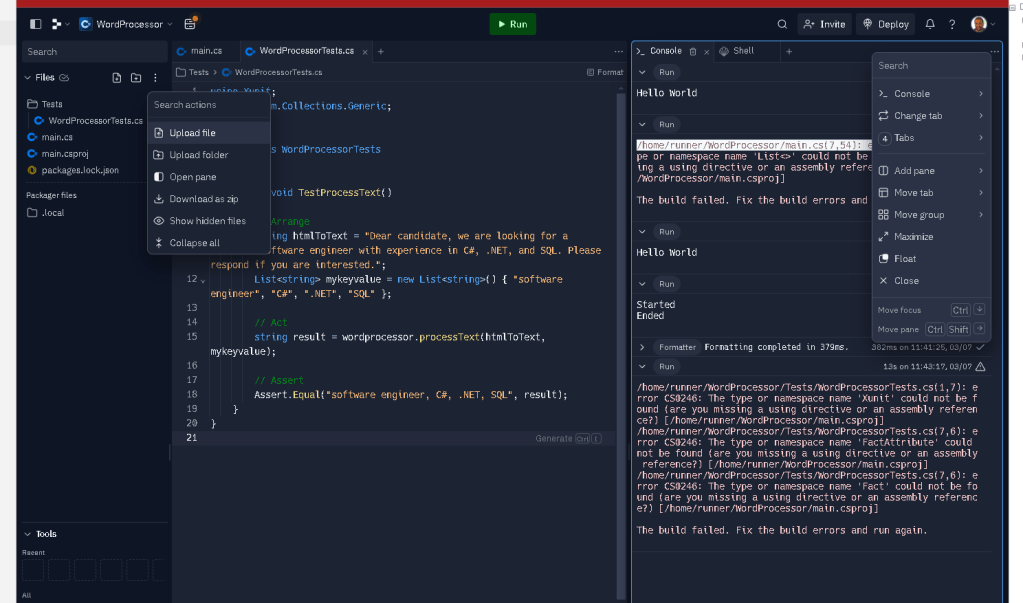Focus the pane menu Search field

pyautogui.click(x=931, y=65)
